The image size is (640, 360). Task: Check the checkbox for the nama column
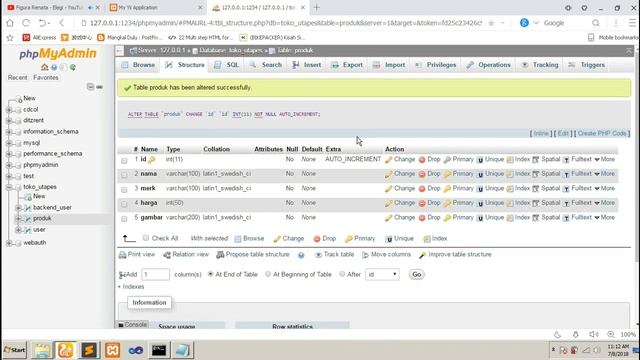point(124,175)
